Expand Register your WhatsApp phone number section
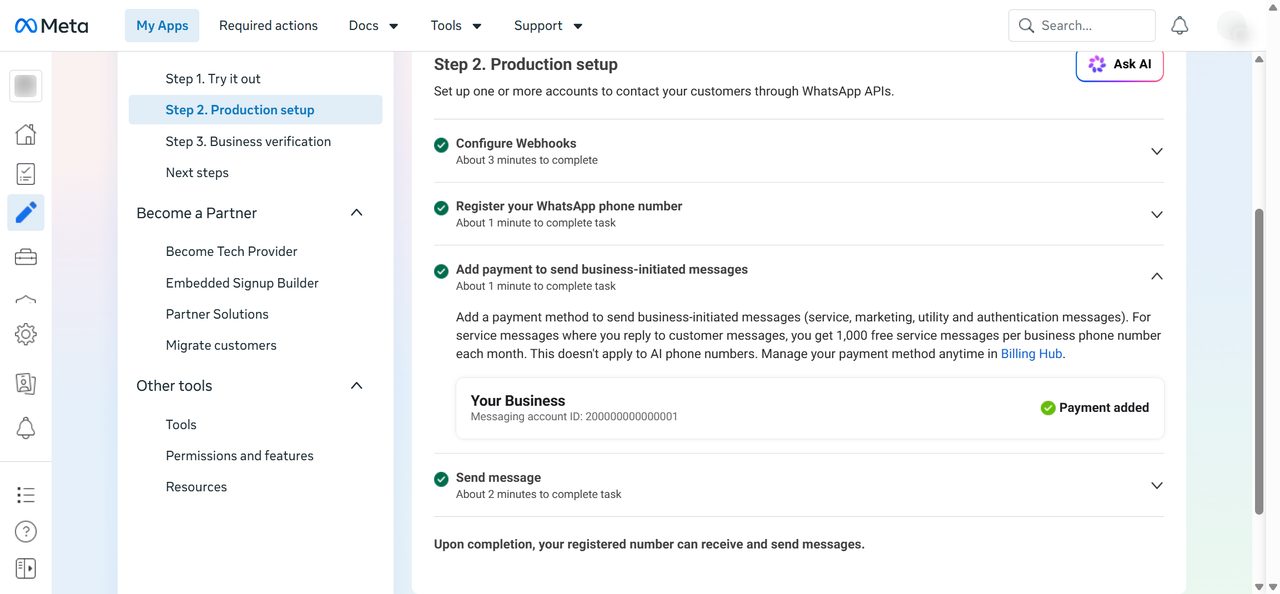 pyautogui.click(x=1157, y=214)
